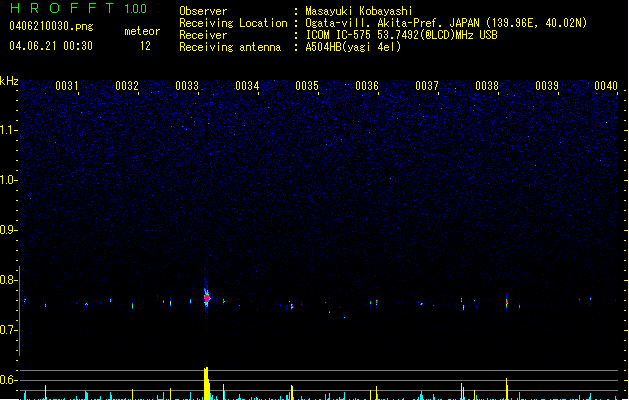The width and height of the screenshot is (629, 400).
Task: Click time marker 0033
Action: point(187,86)
